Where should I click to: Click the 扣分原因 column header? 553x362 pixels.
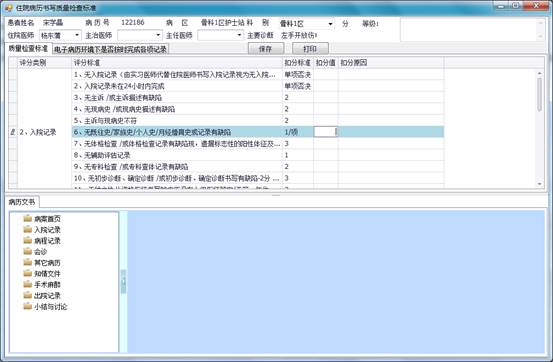click(x=391, y=63)
